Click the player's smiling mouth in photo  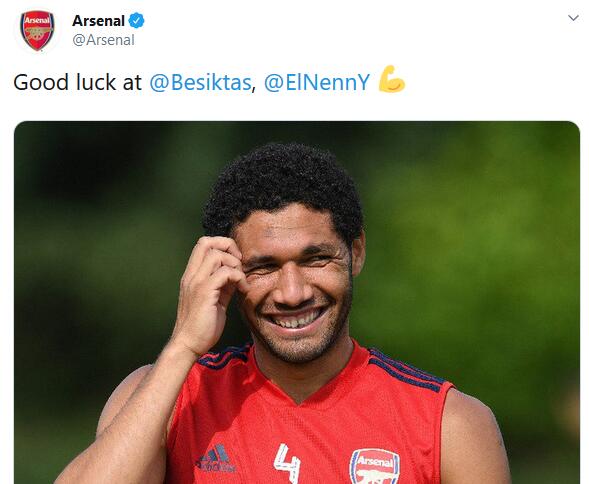point(296,318)
